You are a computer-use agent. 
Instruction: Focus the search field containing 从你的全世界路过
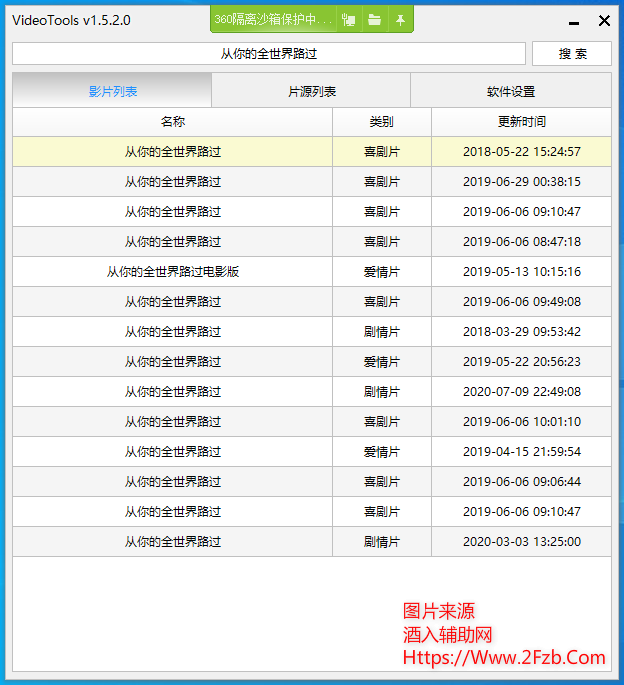[268, 53]
